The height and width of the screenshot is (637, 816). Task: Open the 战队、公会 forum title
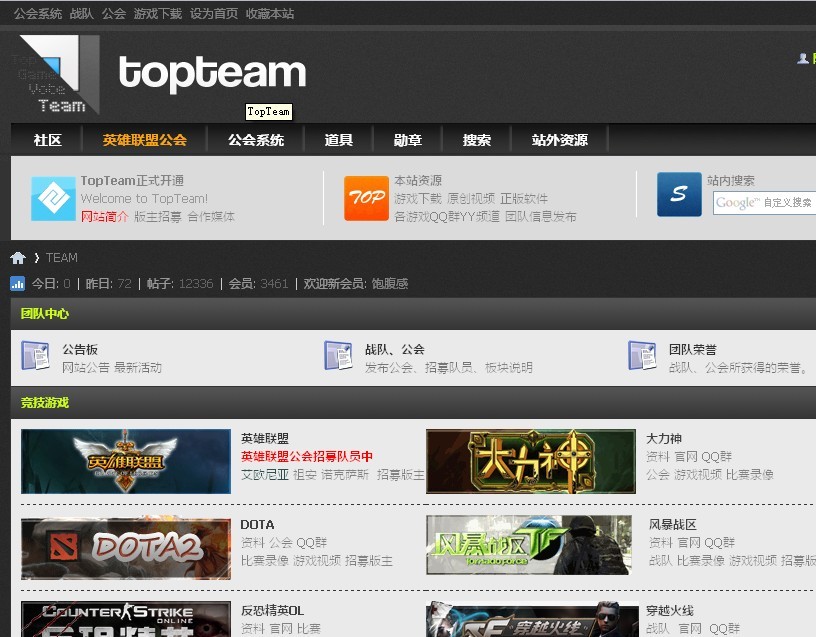[x=395, y=349]
